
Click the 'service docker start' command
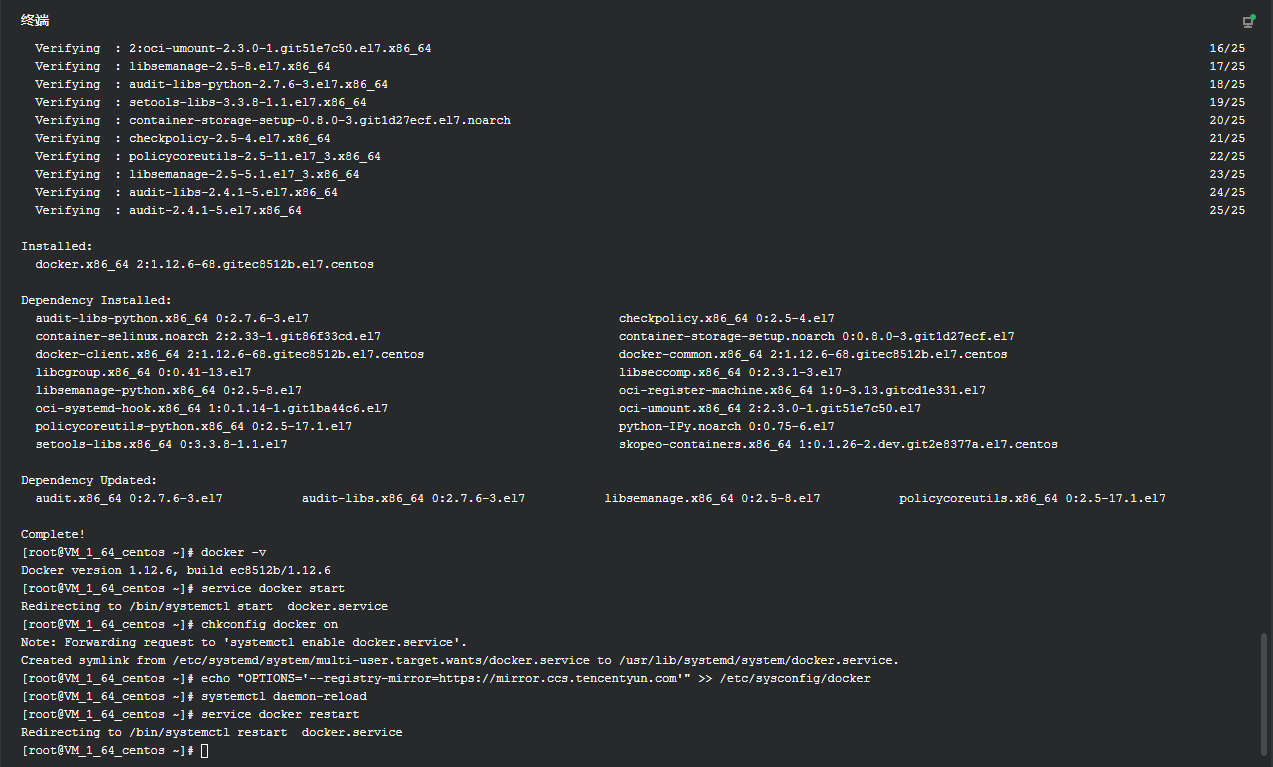[x=272, y=589]
